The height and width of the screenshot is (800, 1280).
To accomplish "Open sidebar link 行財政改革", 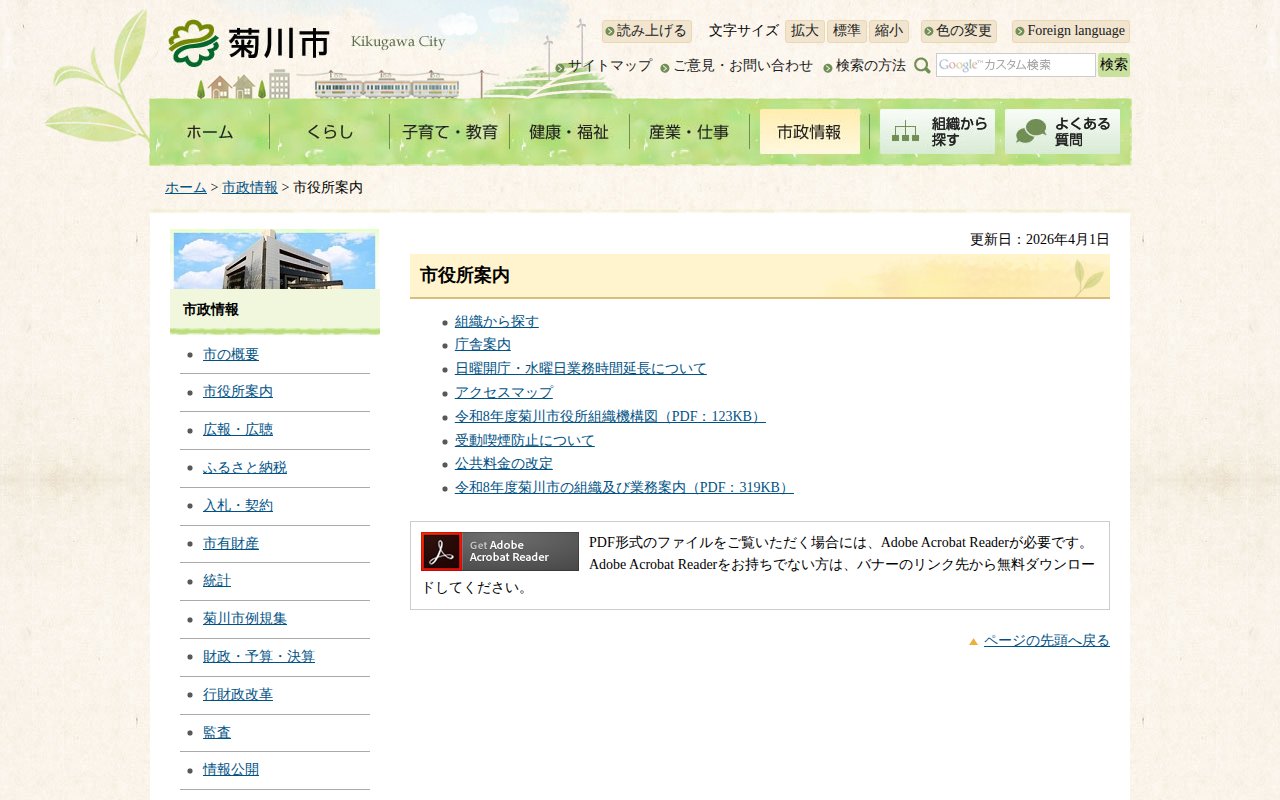I will (x=238, y=695).
